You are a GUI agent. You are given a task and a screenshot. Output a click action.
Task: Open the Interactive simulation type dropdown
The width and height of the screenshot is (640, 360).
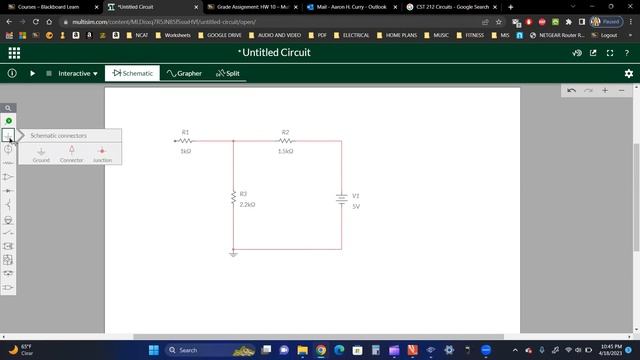78,73
